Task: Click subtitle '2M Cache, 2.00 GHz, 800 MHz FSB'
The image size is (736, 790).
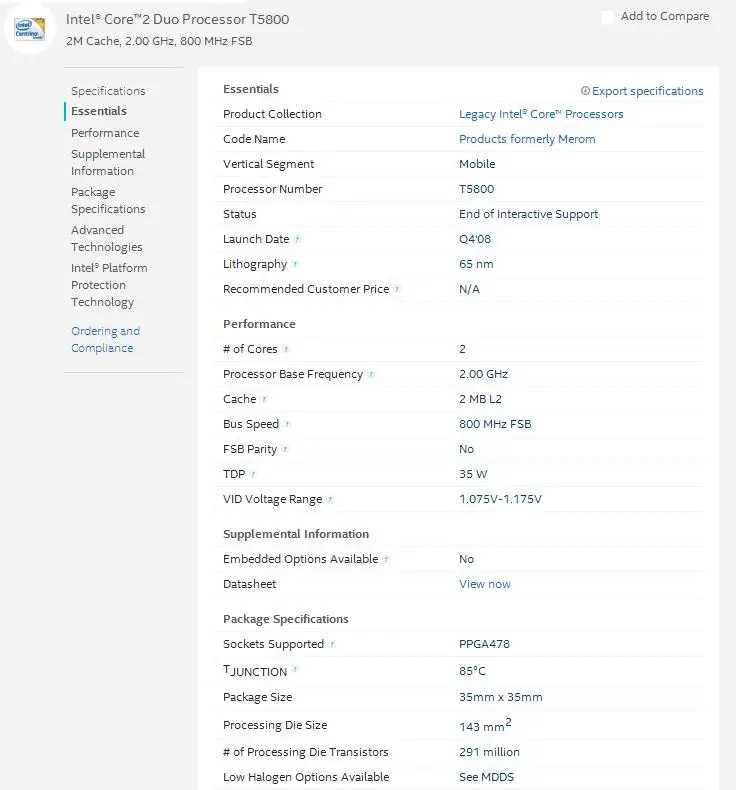Action: [x=159, y=41]
